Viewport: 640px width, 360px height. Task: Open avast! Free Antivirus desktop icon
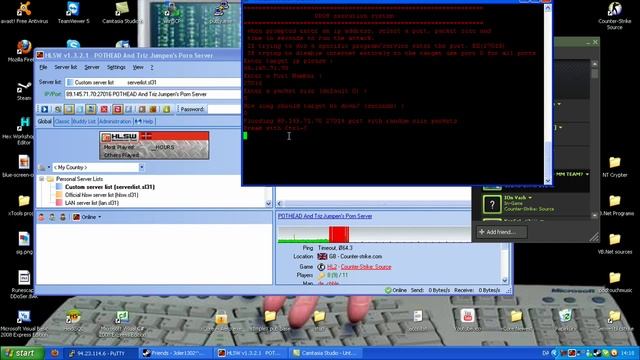pyautogui.click(x=24, y=12)
